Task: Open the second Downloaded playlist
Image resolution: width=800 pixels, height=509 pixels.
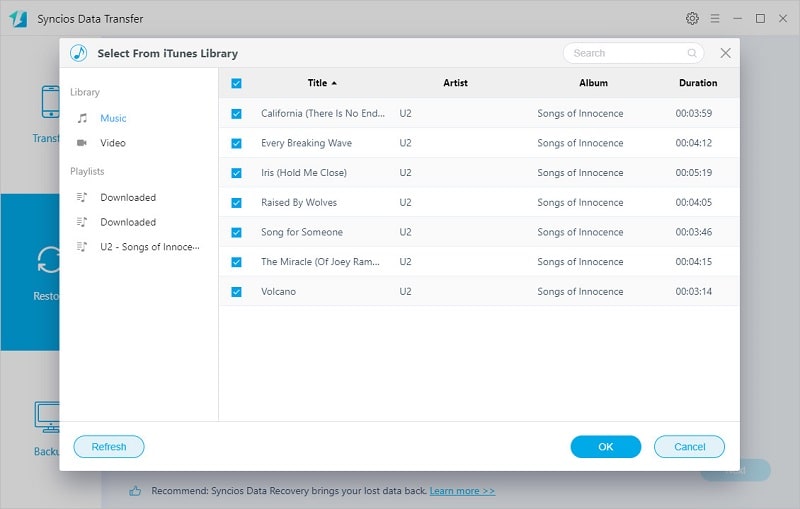Action: click(x=128, y=222)
